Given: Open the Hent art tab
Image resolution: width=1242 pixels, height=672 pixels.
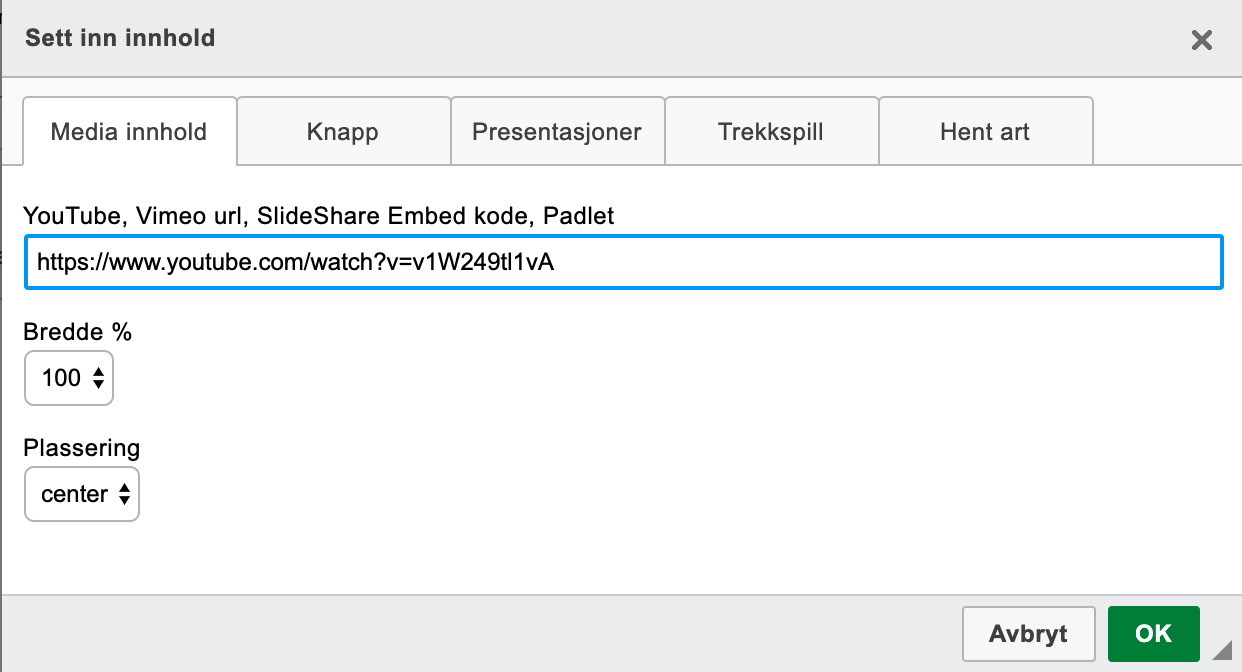Looking at the screenshot, I should pyautogui.click(x=985, y=131).
